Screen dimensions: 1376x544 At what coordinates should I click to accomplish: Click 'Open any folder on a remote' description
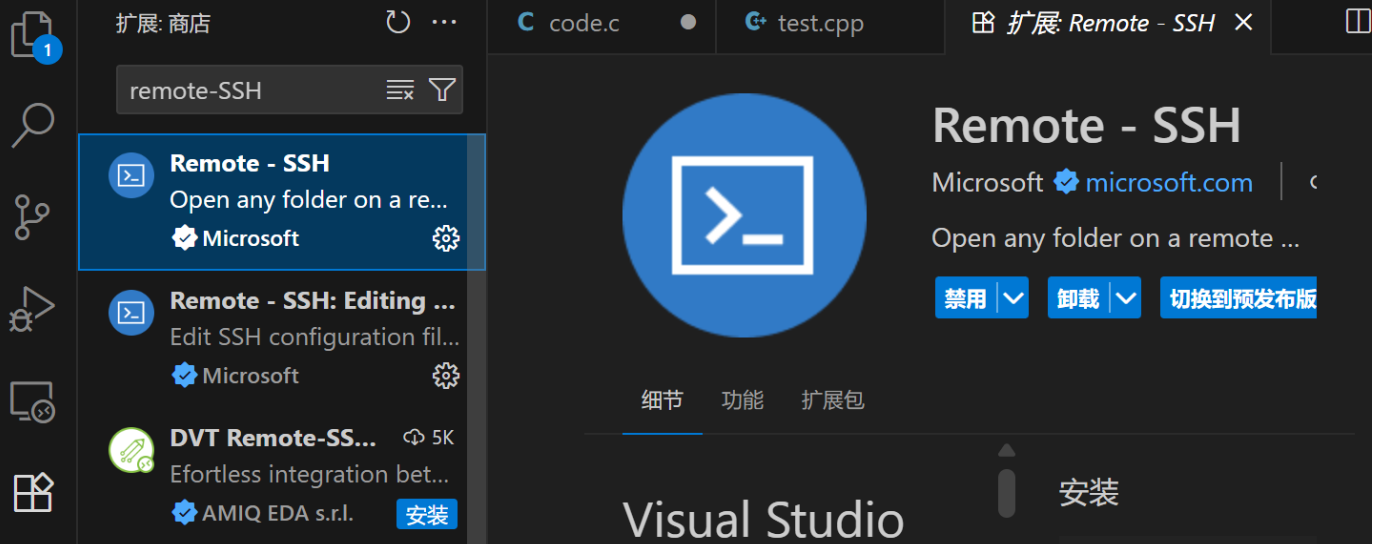(x=1116, y=238)
